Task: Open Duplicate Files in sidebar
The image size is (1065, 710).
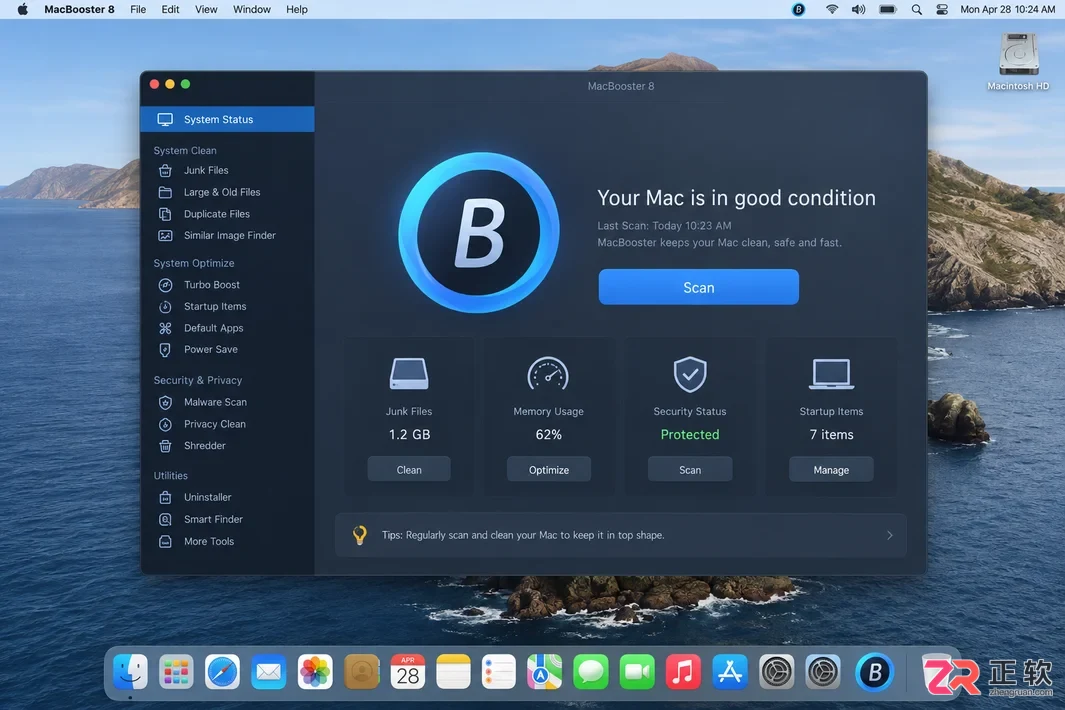Action: coord(216,214)
